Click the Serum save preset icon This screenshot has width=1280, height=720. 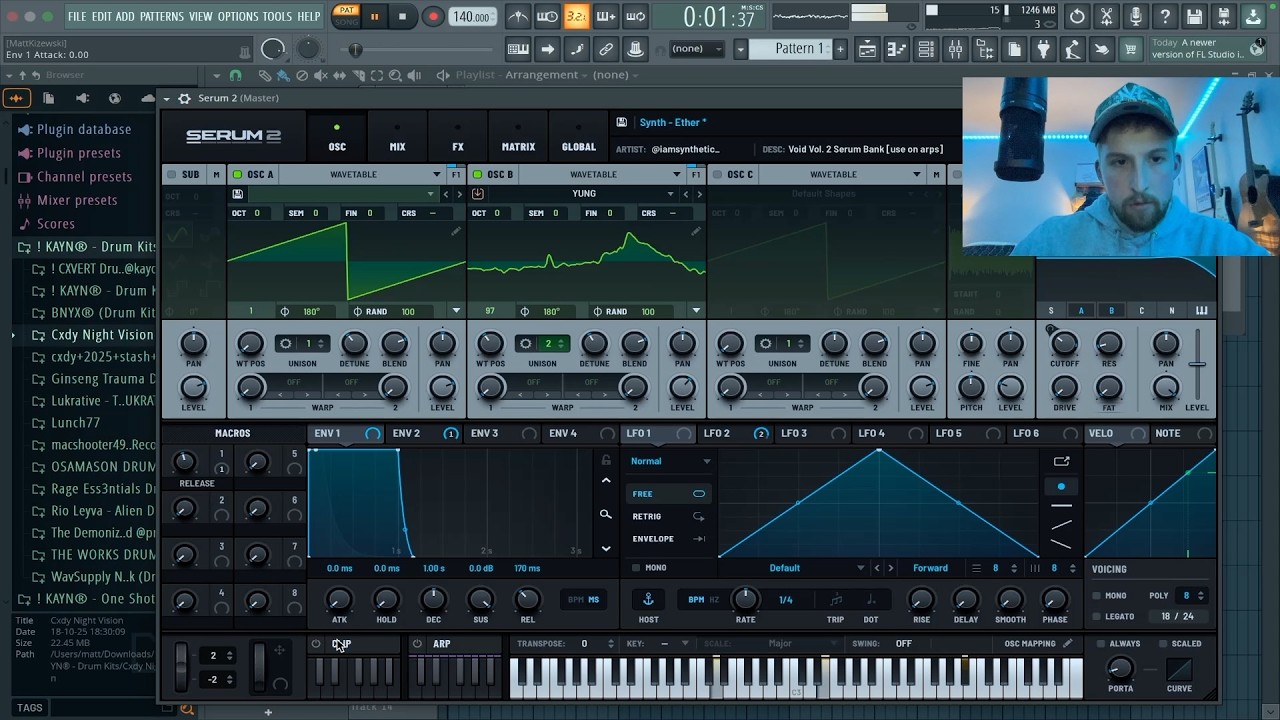point(621,122)
